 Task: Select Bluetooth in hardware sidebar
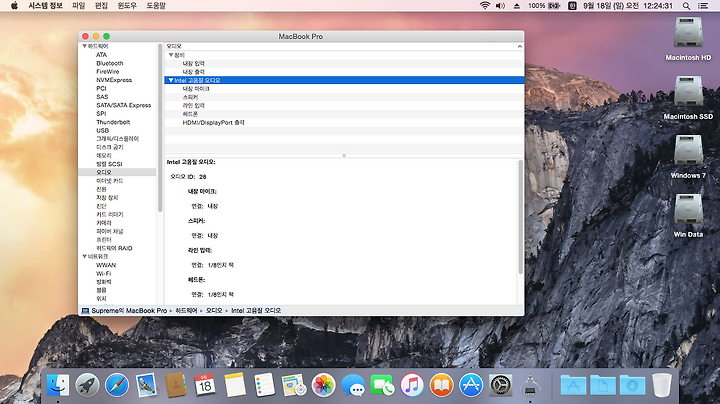coord(110,63)
